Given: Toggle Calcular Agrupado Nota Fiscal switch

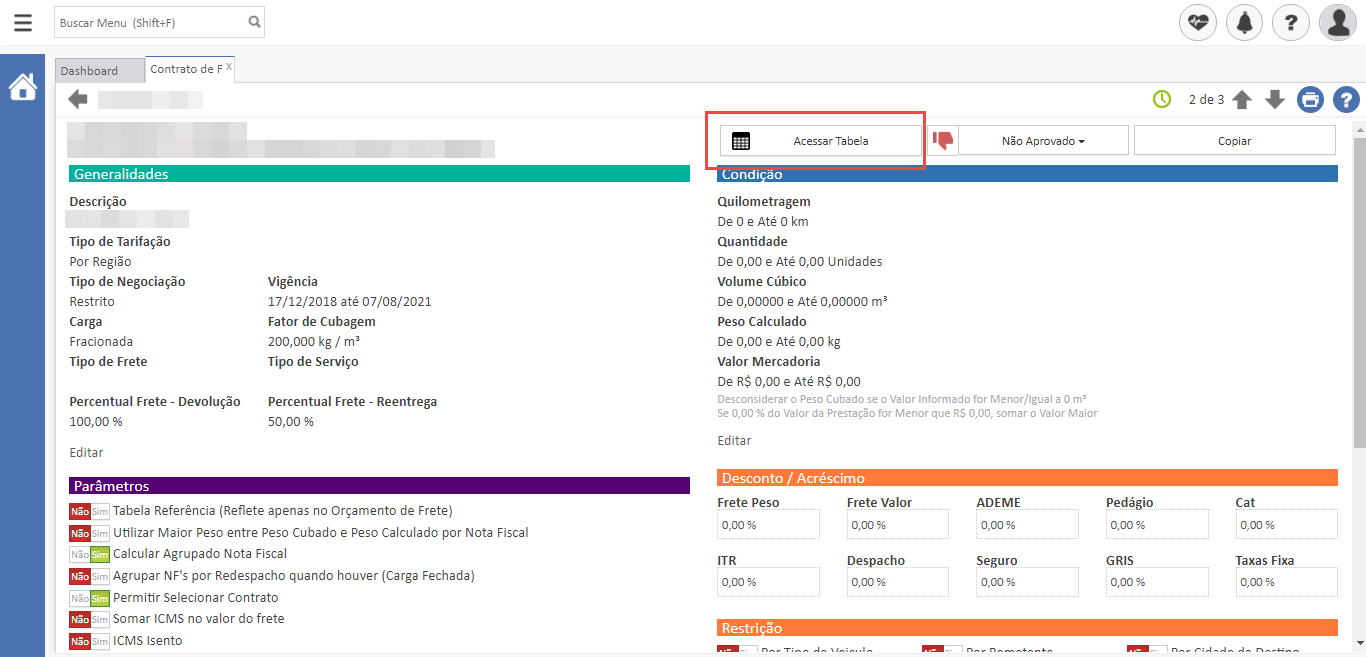Looking at the screenshot, I should 89,554.
